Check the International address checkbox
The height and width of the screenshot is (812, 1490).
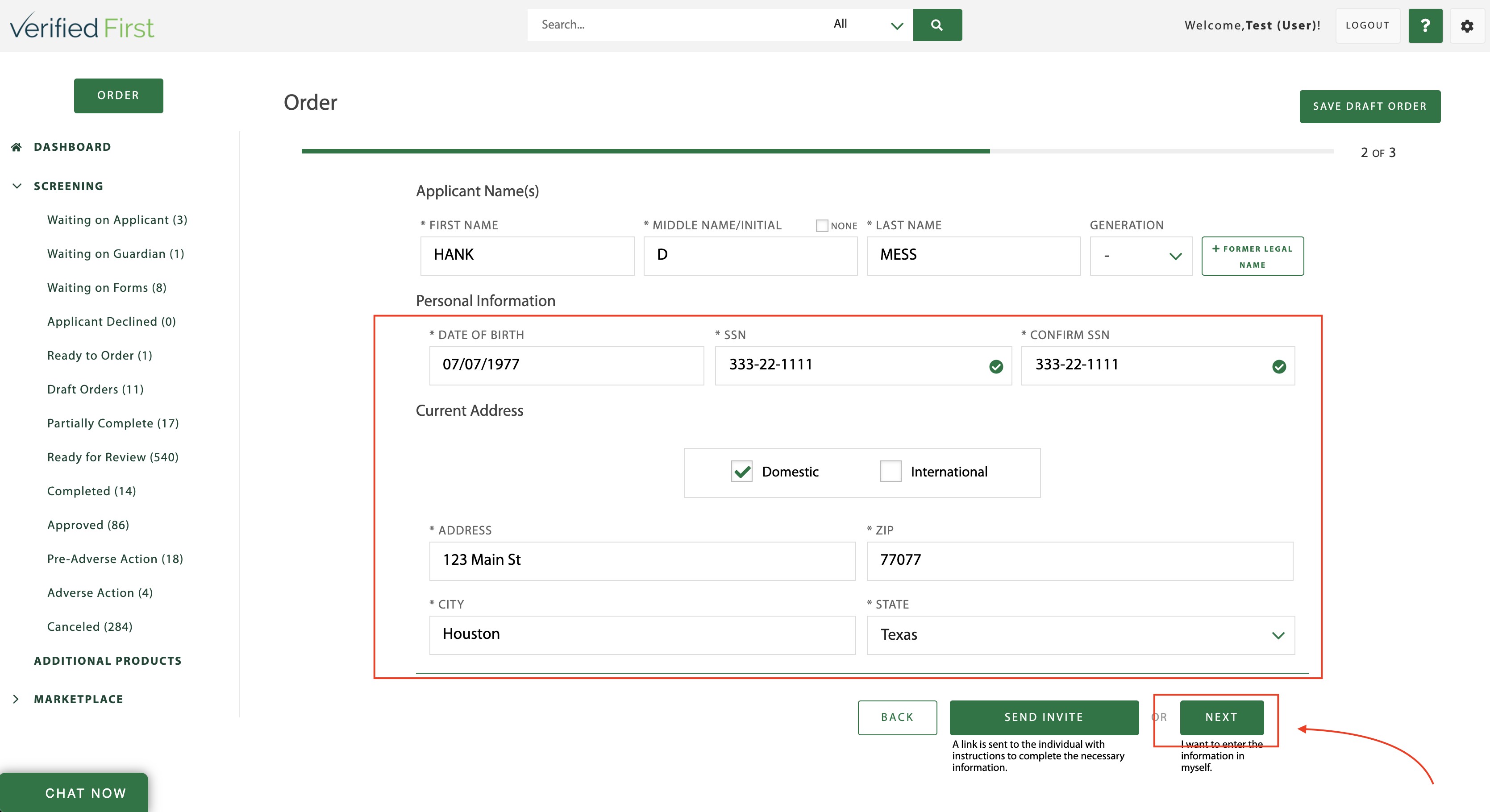pos(891,472)
